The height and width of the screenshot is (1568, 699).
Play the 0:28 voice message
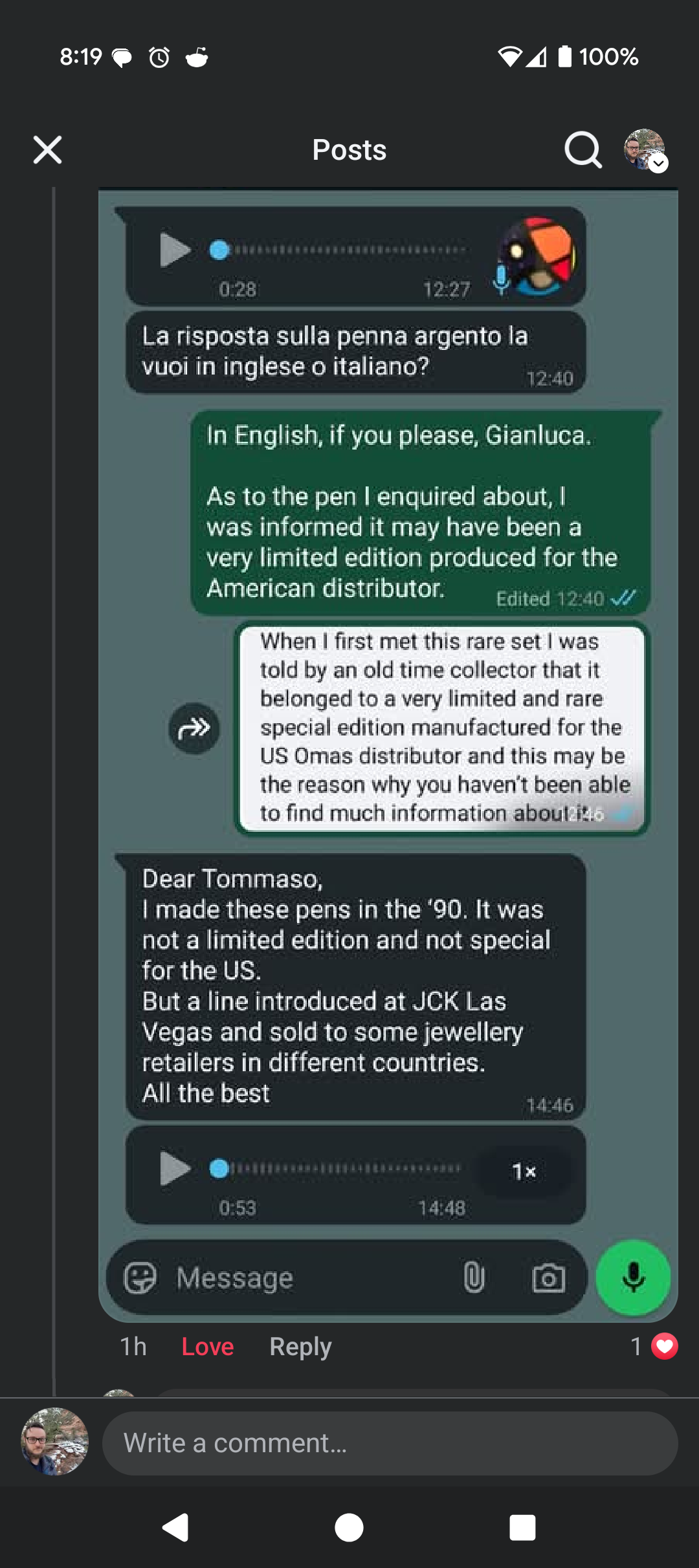click(174, 250)
